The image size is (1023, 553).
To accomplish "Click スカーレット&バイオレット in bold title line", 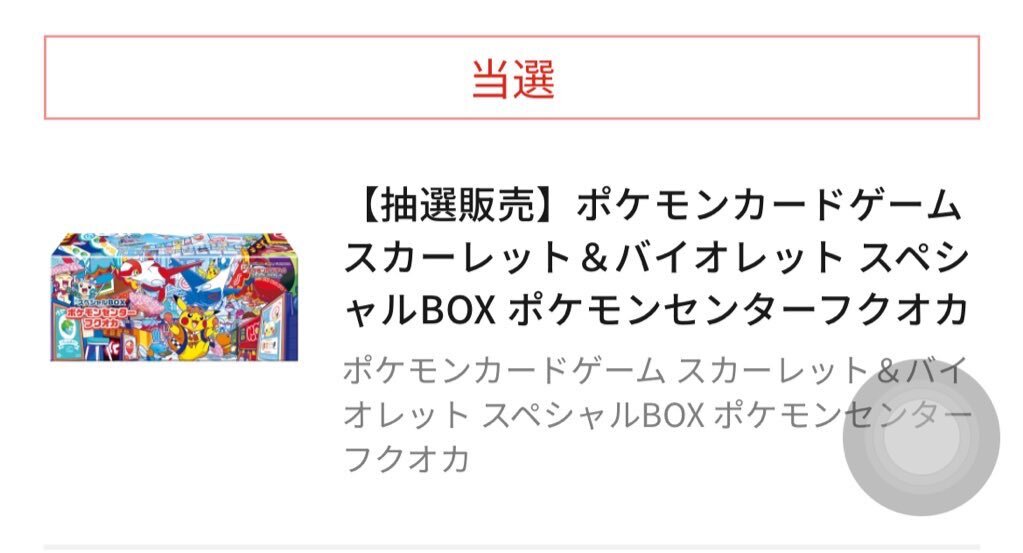I will pyautogui.click(x=594, y=257).
